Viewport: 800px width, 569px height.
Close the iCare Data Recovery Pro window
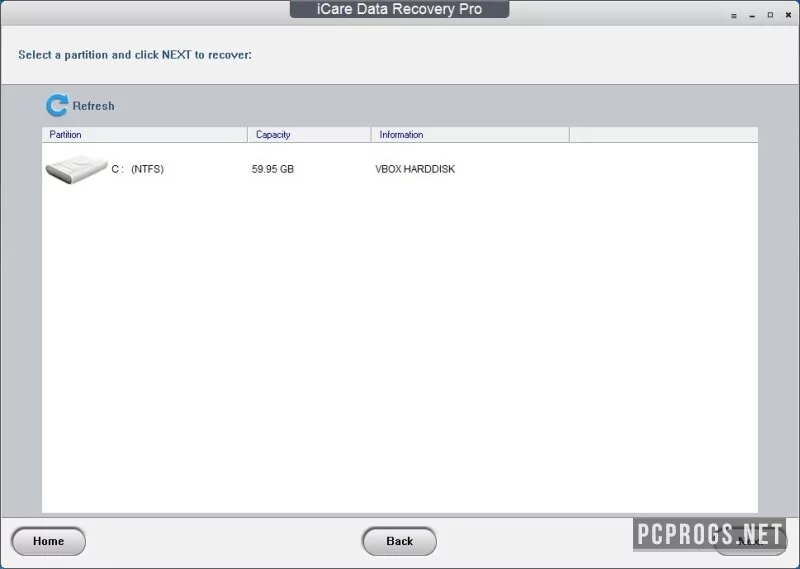pyautogui.click(x=788, y=15)
